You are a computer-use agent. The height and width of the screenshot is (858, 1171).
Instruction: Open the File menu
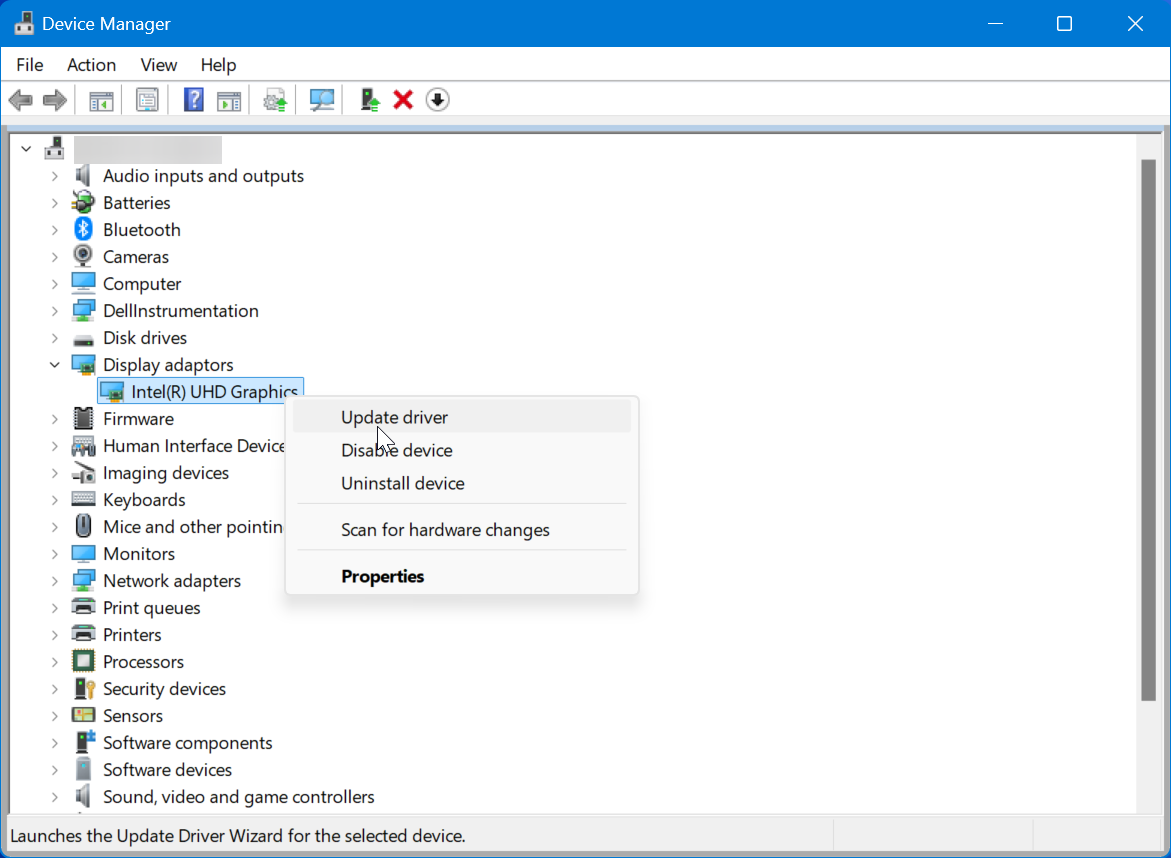[30, 65]
